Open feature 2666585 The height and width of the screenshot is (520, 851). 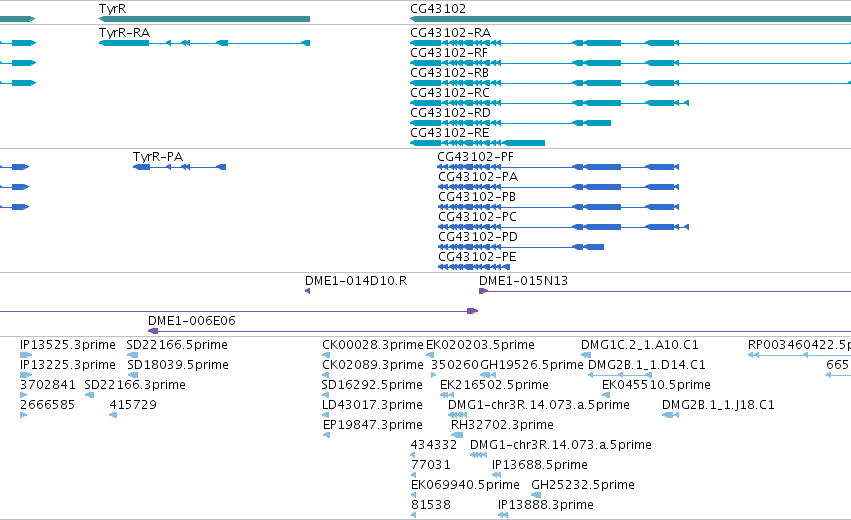47,405
